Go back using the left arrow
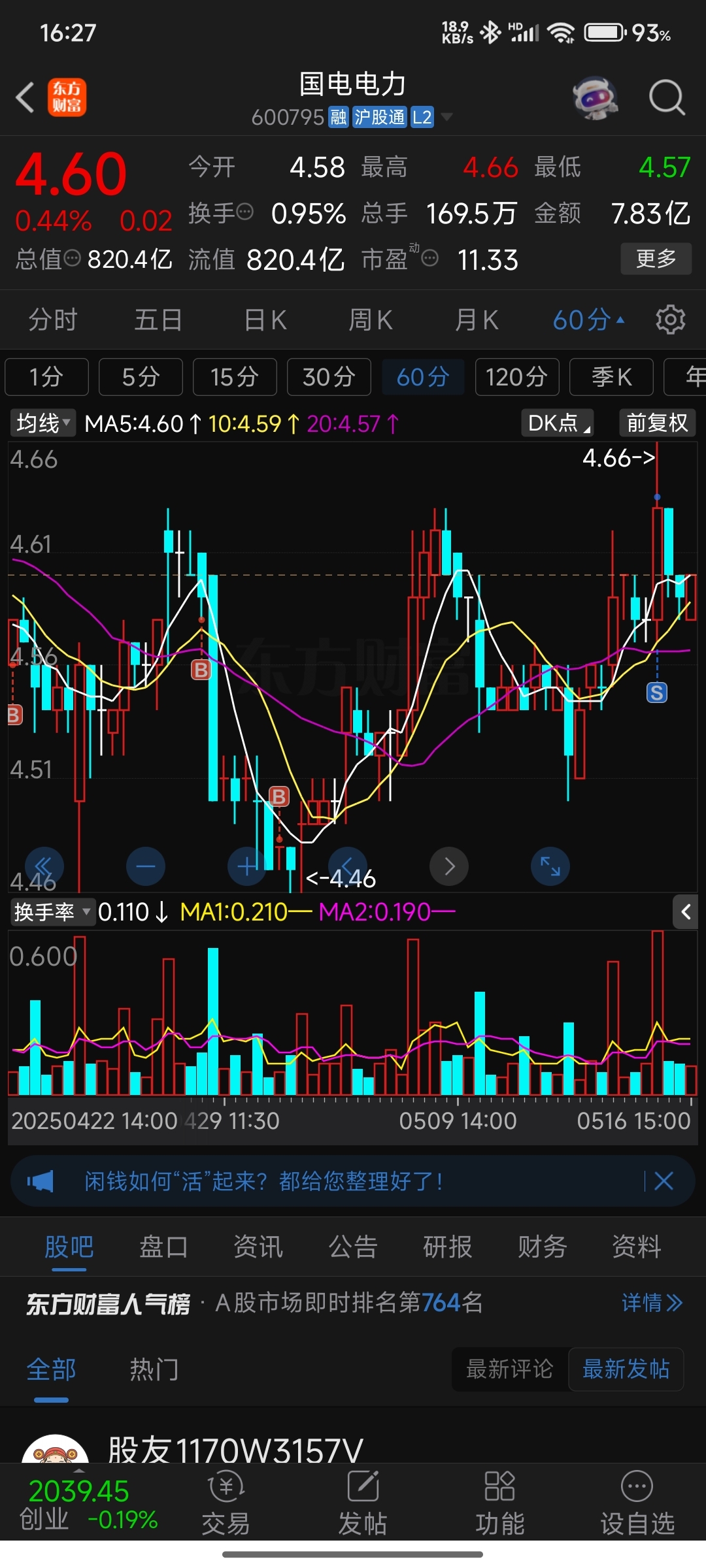This screenshot has width=706, height=1568. click(x=25, y=98)
